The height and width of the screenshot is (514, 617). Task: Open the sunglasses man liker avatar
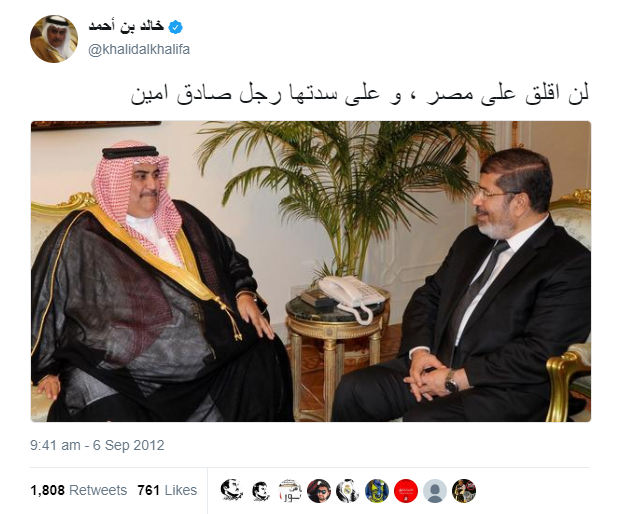(x=319, y=491)
